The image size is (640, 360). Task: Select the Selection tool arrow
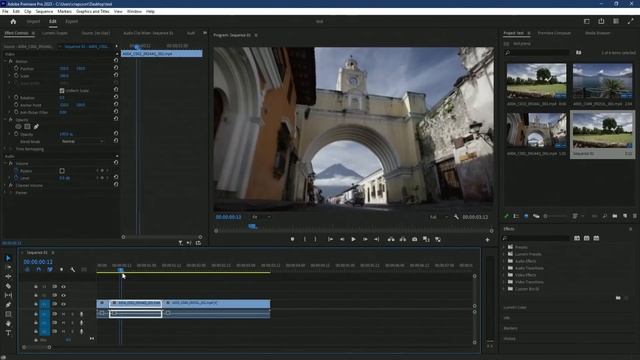tap(8, 258)
